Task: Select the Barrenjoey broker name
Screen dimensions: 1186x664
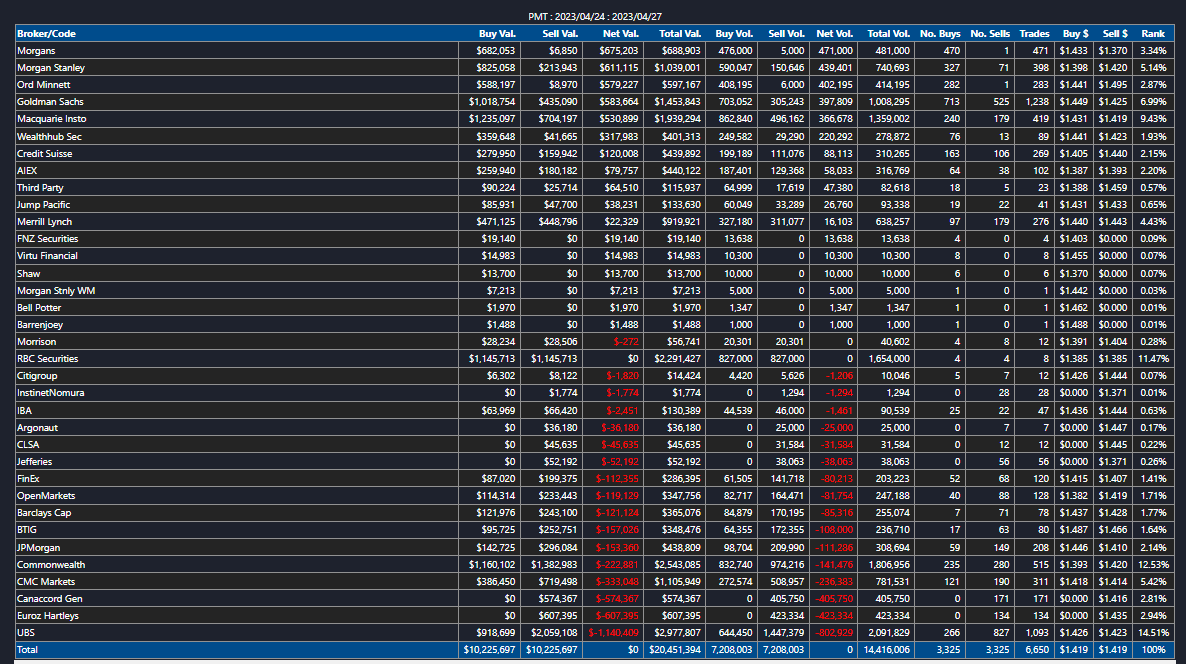Action: click(40, 324)
